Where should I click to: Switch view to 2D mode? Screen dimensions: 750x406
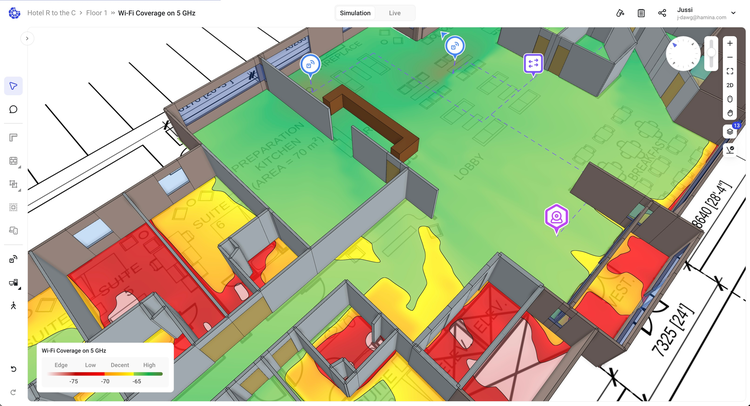click(x=730, y=85)
